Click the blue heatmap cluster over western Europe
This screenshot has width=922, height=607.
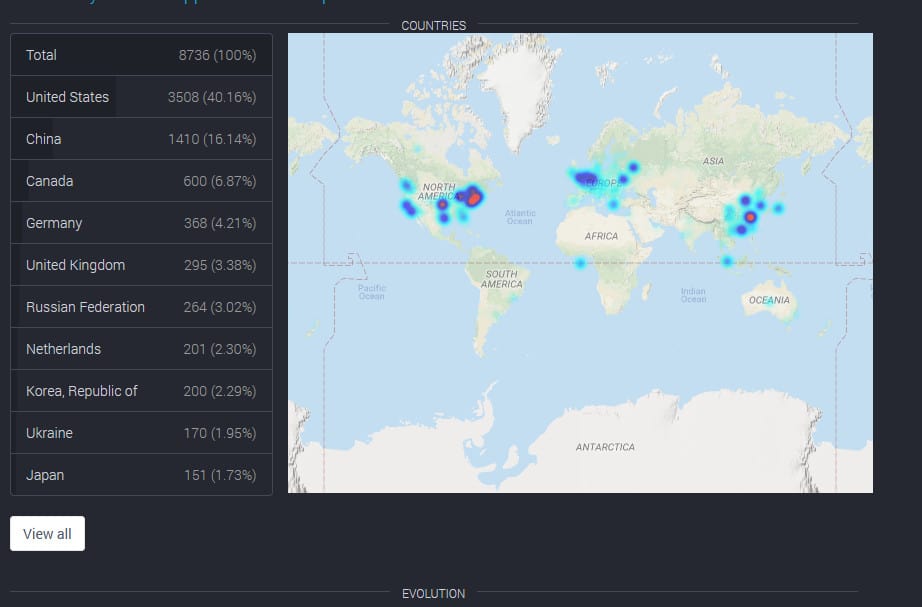pyautogui.click(x=585, y=178)
